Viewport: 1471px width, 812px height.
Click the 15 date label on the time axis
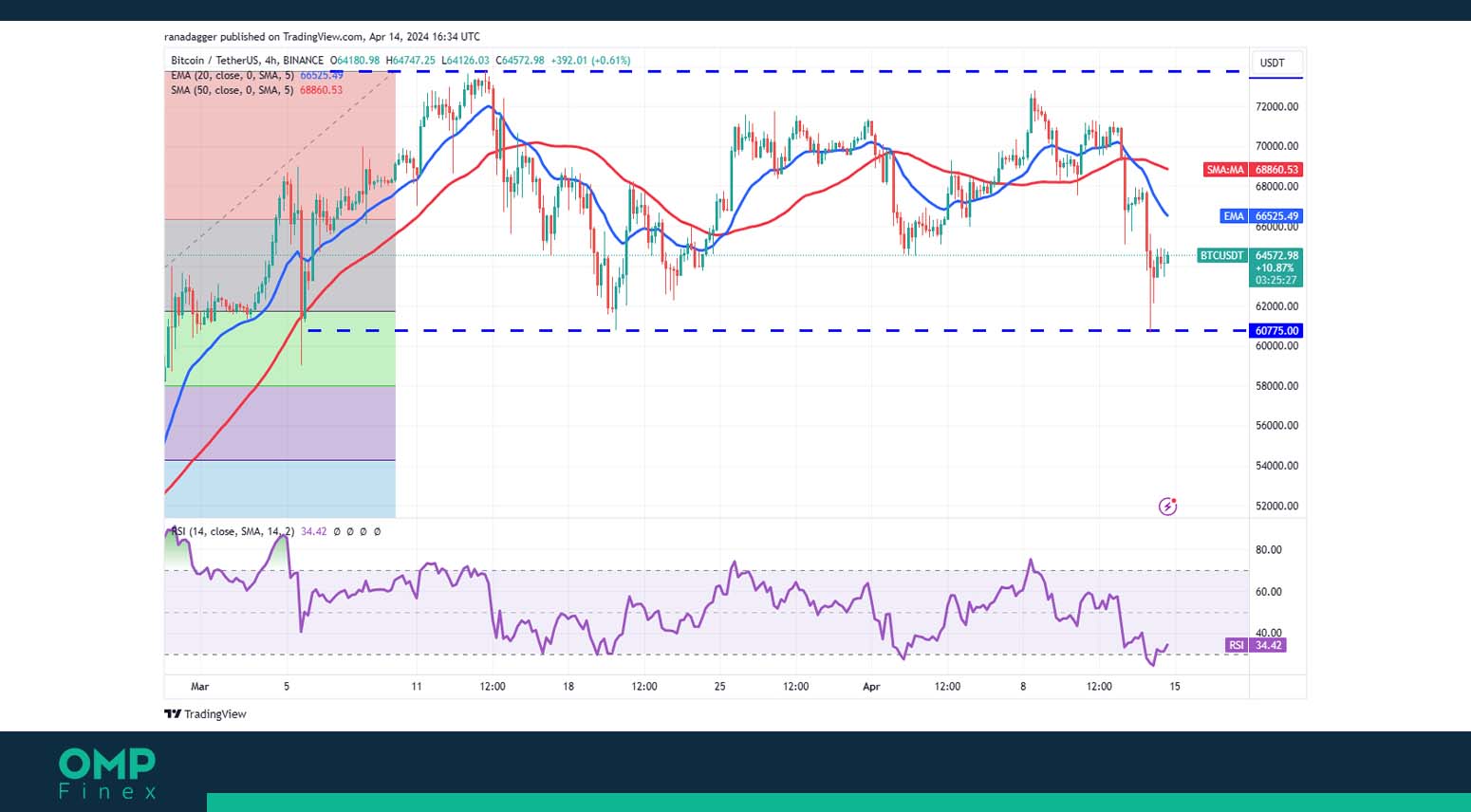pos(1175,687)
